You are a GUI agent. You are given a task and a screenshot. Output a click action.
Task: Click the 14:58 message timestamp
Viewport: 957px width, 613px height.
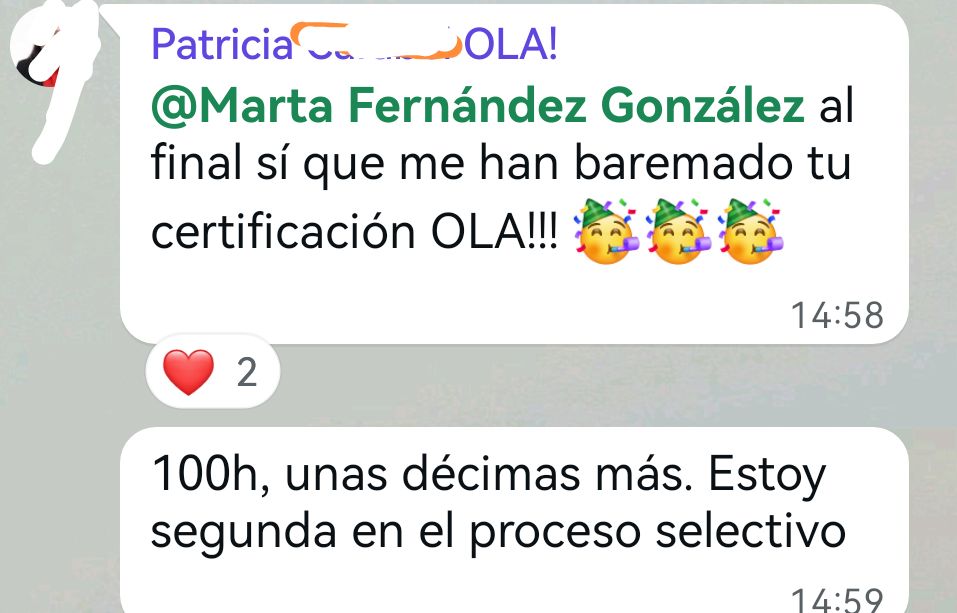pyautogui.click(x=837, y=316)
